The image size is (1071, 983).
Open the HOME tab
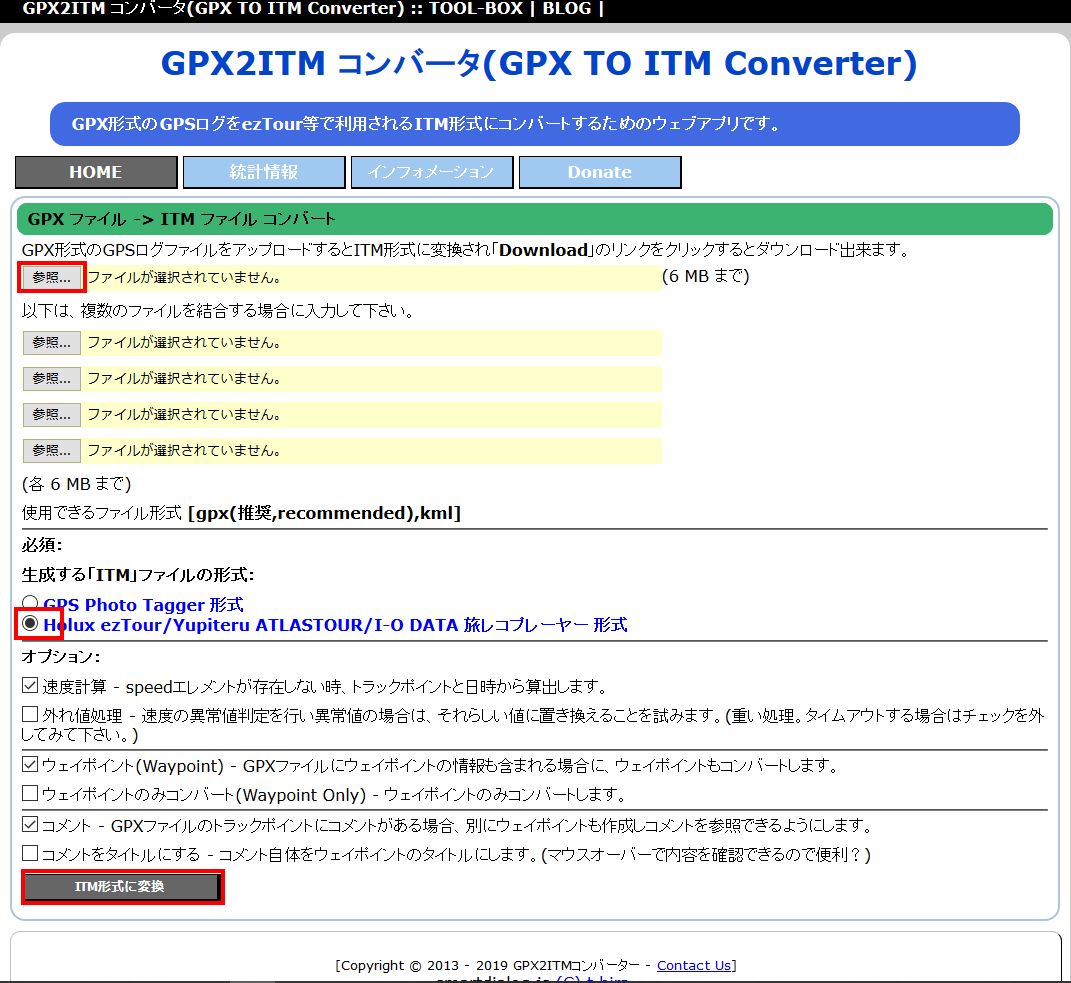click(96, 172)
